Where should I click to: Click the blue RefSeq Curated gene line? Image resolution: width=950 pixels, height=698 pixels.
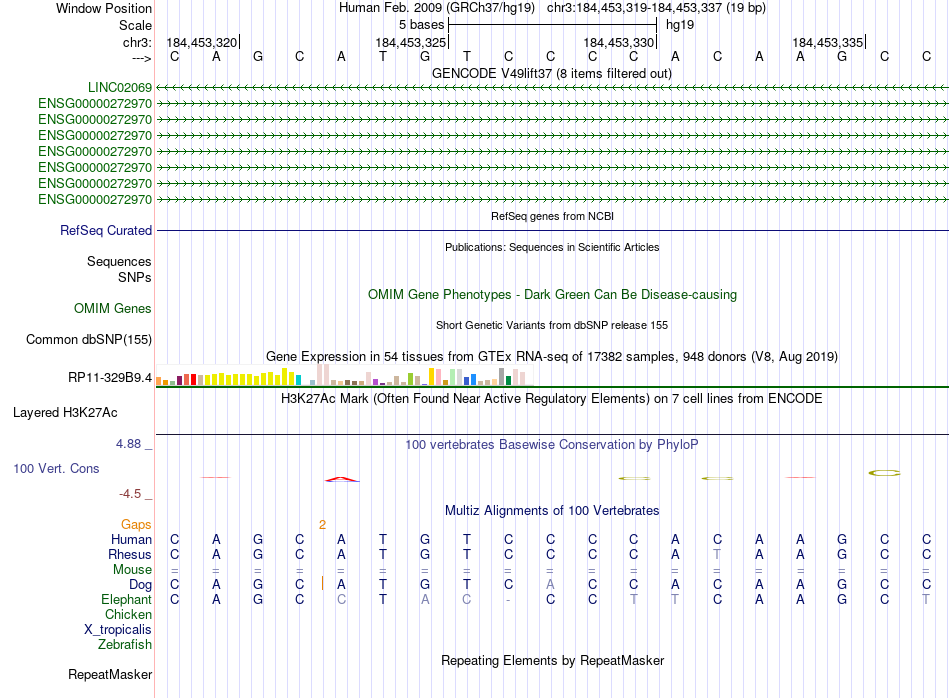552,230
